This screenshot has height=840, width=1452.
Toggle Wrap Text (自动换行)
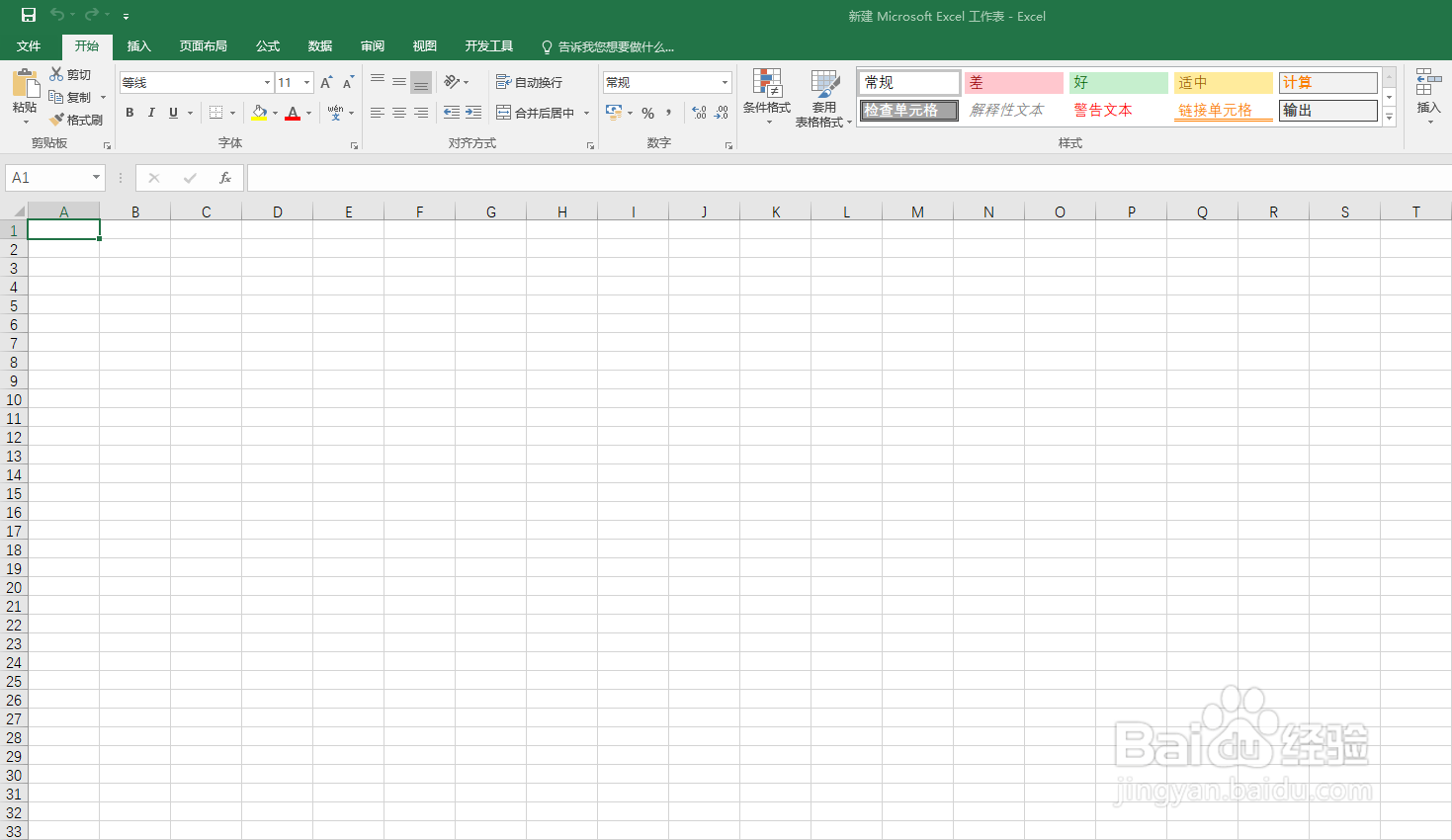click(529, 82)
